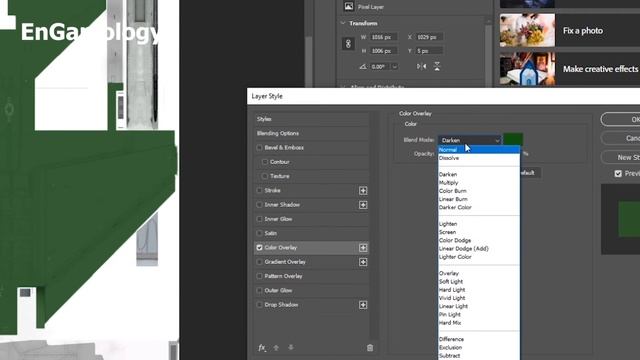Click OK in Layer Style dialog
The height and width of the screenshot is (360, 640).
click(621, 119)
